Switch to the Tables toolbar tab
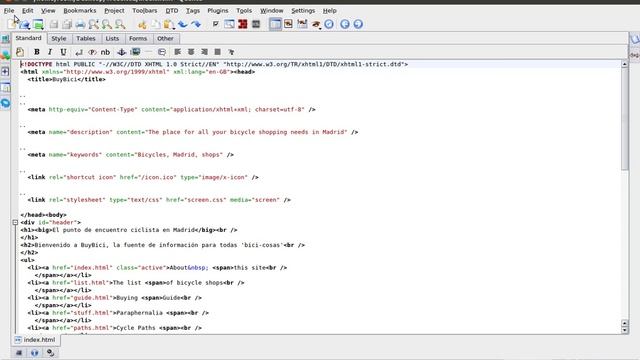Viewport: 640px width, 360px height. (86, 38)
